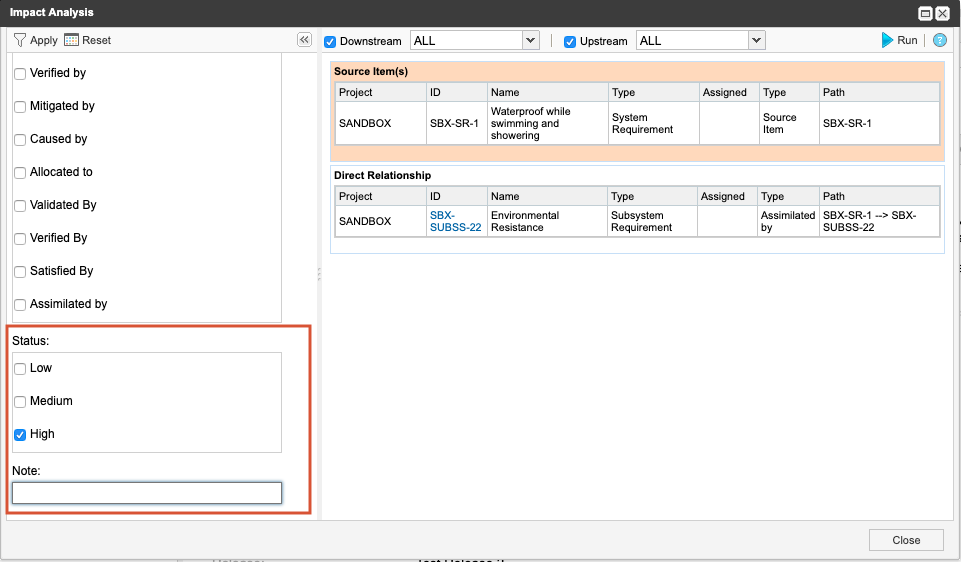This screenshot has height=562, width=961.
Task: Click the Reset filters icon
Action: click(x=71, y=40)
